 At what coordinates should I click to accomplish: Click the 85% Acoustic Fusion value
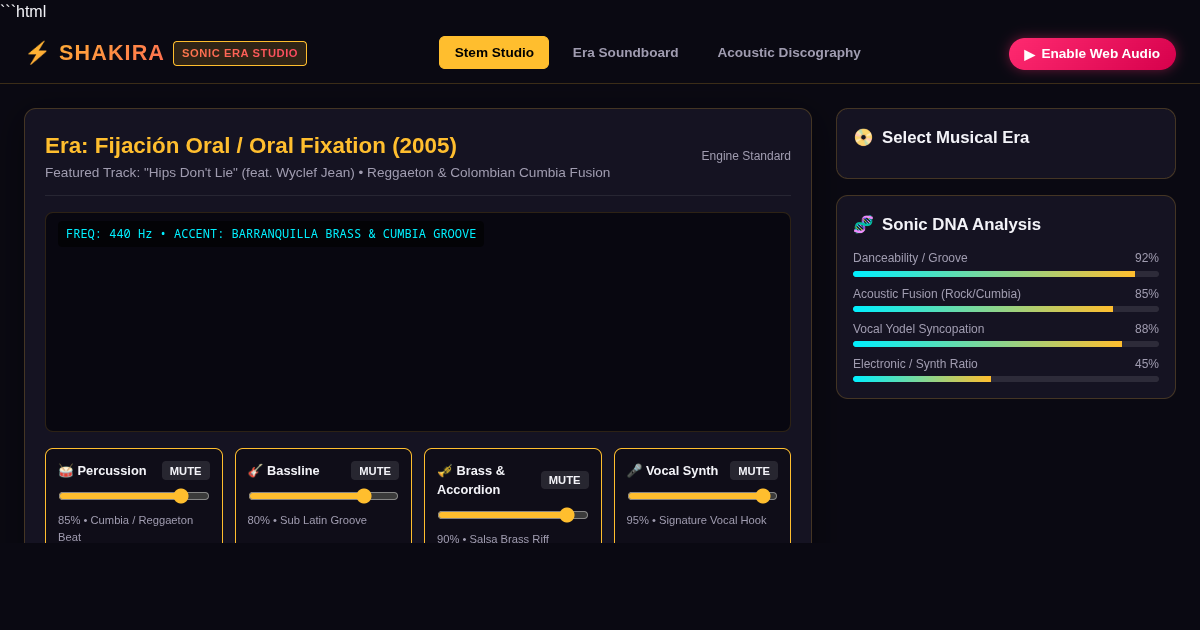(1147, 294)
